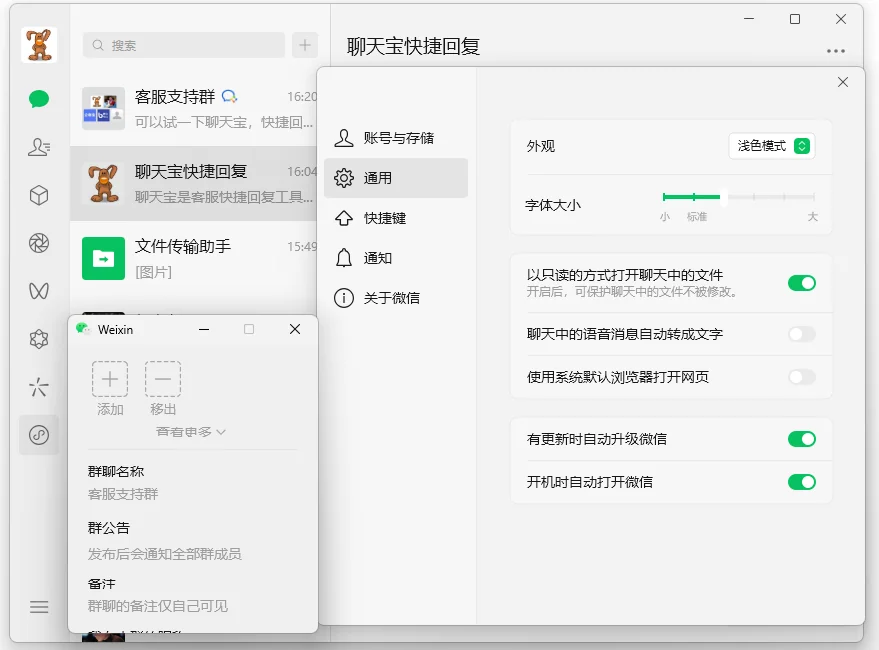Click 添加 member plus icon
Image resolution: width=879 pixels, height=650 pixels.
tap(110, 379)
